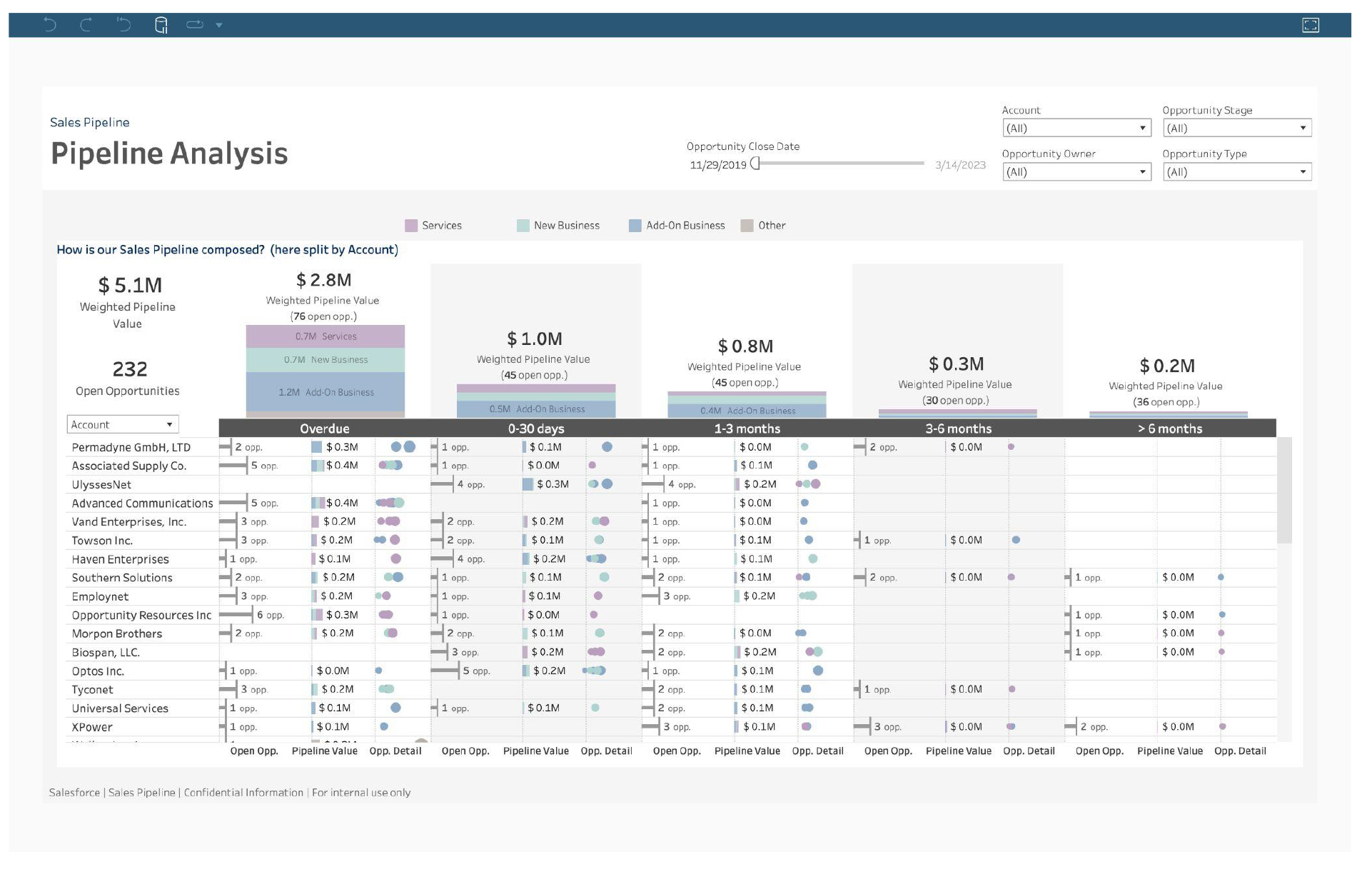Image resolution: width=1372 pixels, height=887 pixels.
Task: Click the Redo arrow icon
Action: (86, 25)
